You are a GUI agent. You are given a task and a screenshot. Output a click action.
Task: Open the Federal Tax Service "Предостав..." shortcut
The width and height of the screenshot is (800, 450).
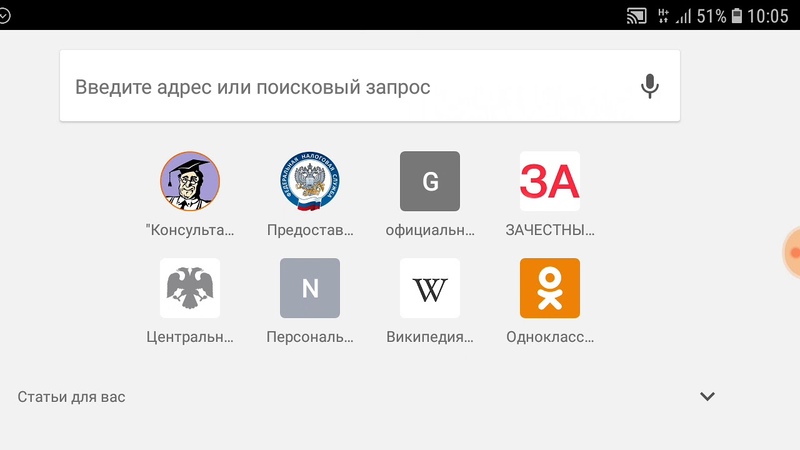[x=310, y=181]
